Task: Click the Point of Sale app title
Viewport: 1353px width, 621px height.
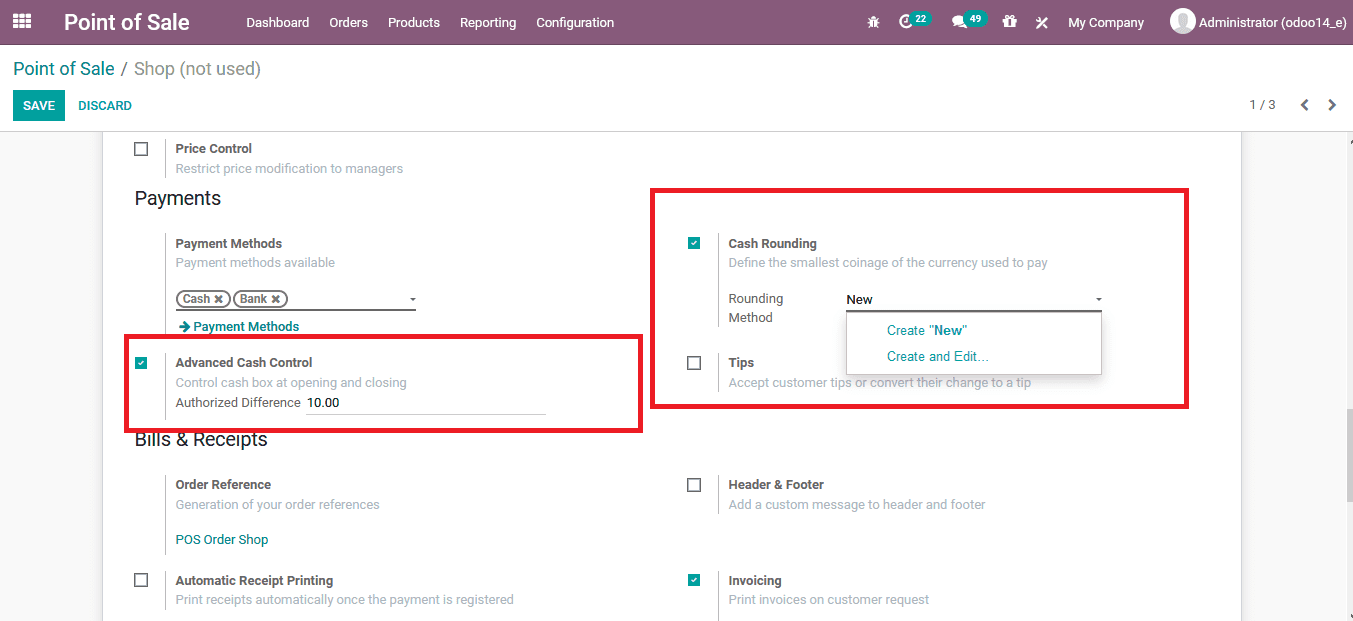Action: 127,22
